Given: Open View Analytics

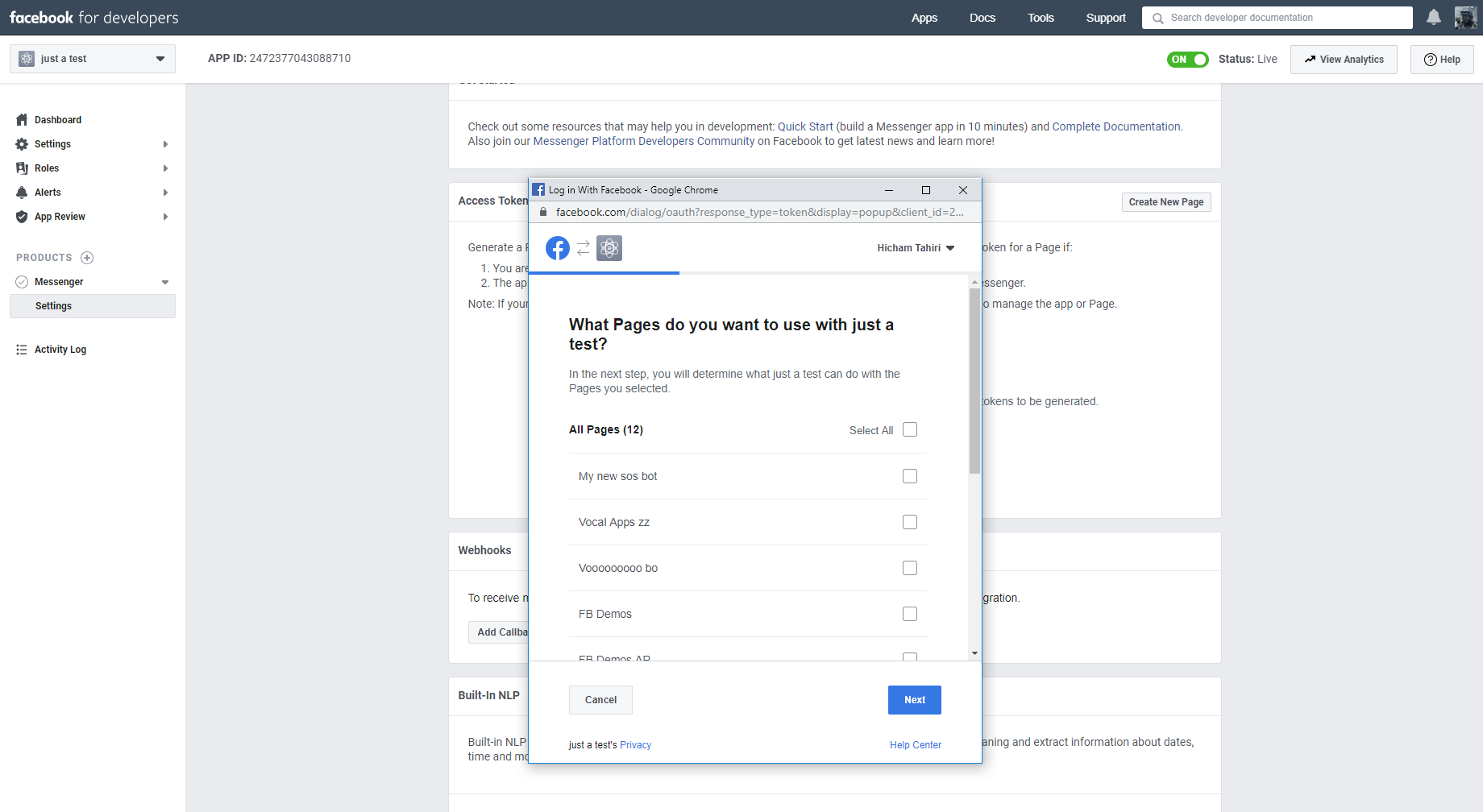Looking at the screenshot, I should click(1344, 60).
